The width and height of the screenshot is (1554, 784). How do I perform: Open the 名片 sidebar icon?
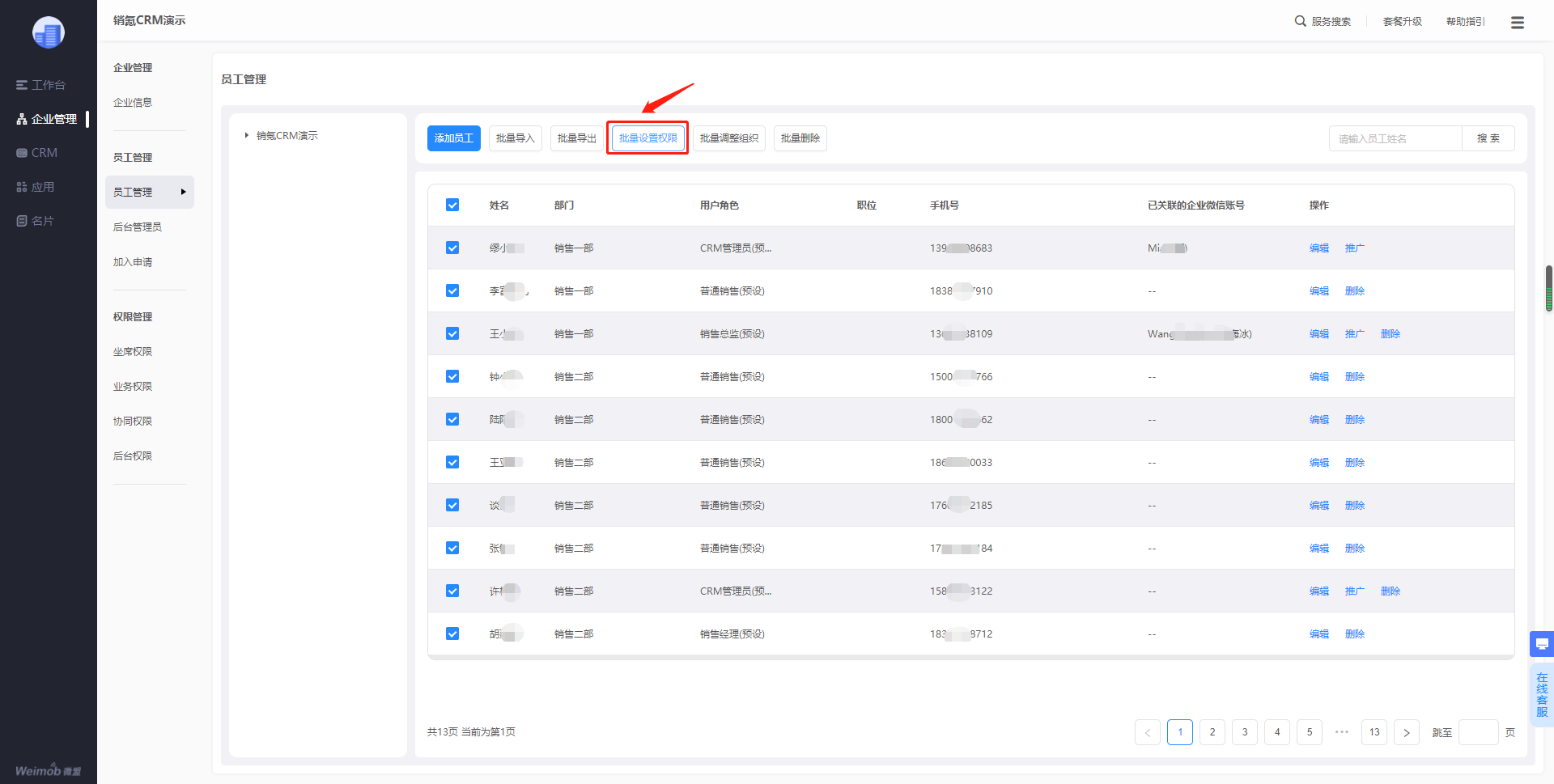tap(22, 221)
